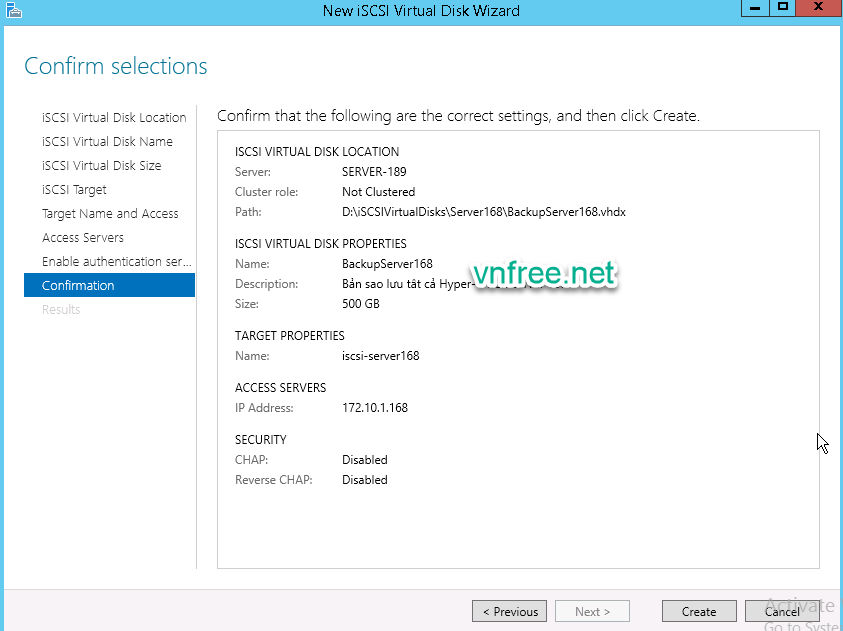Go to the Enable authentication services step

(x=116, y=262)
